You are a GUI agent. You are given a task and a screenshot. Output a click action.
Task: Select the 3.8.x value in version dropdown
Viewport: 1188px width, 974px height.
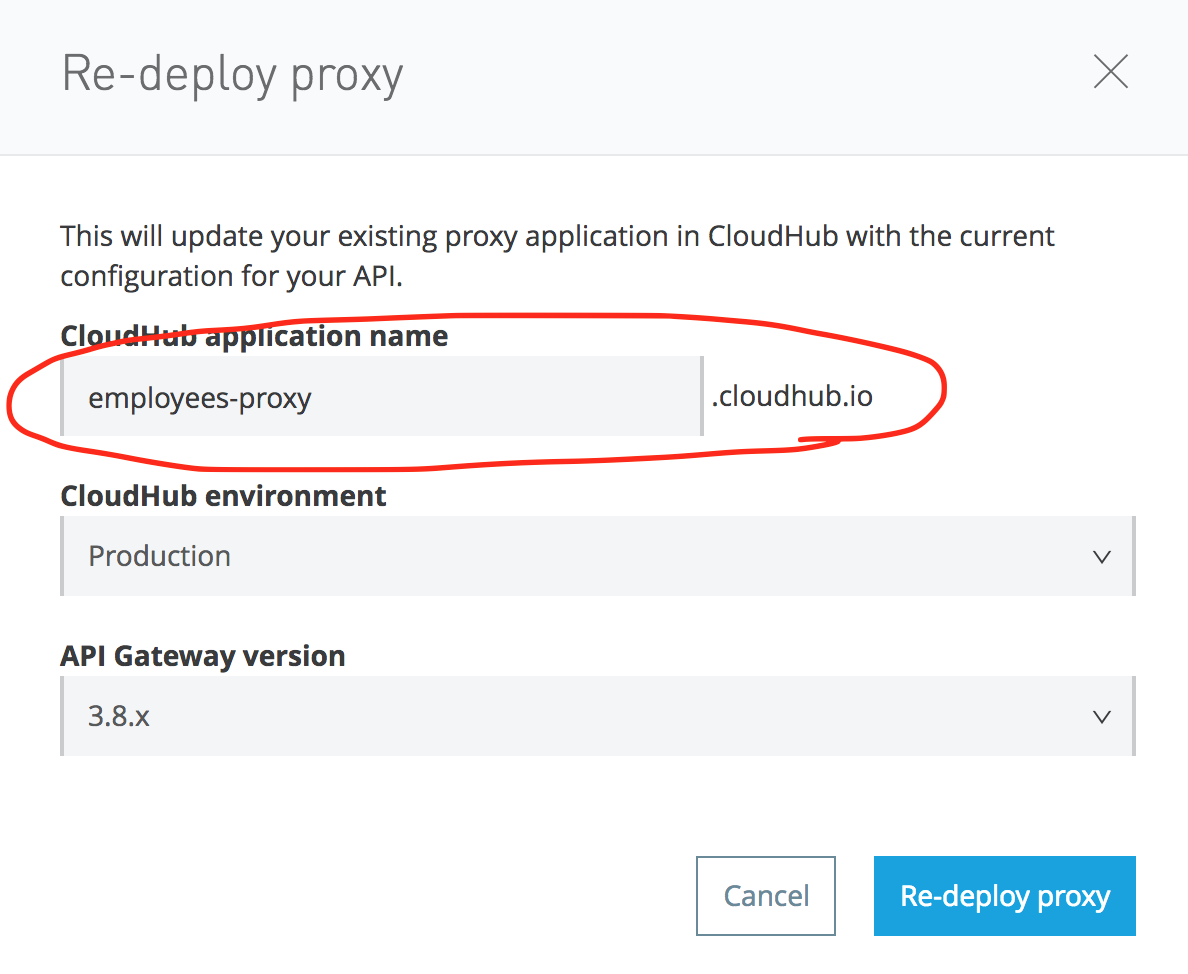tap(119, 716)
